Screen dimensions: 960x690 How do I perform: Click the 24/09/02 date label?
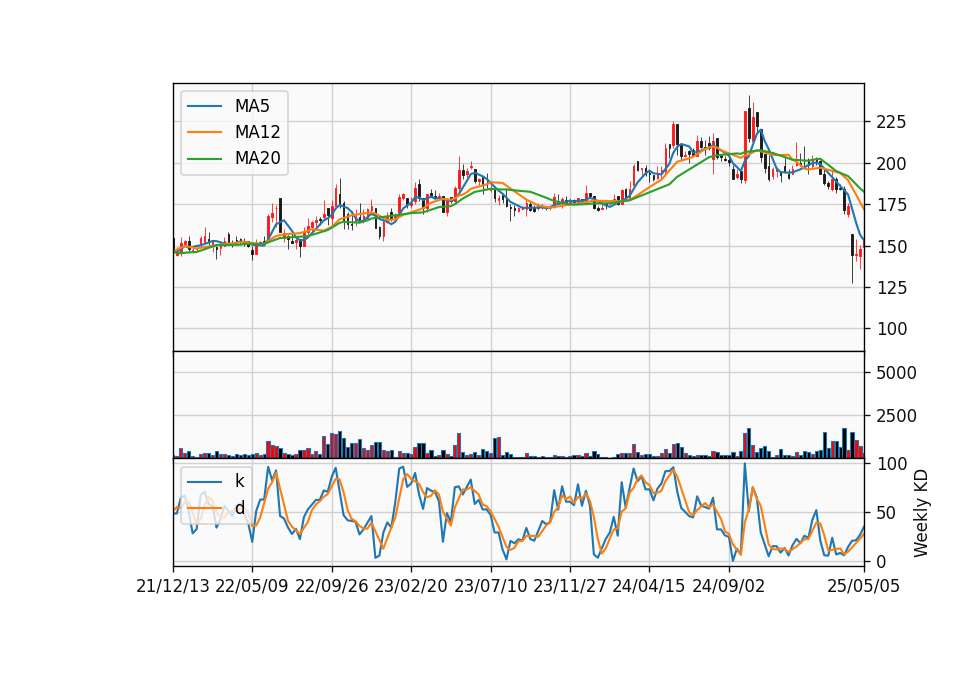pos(729,587)
